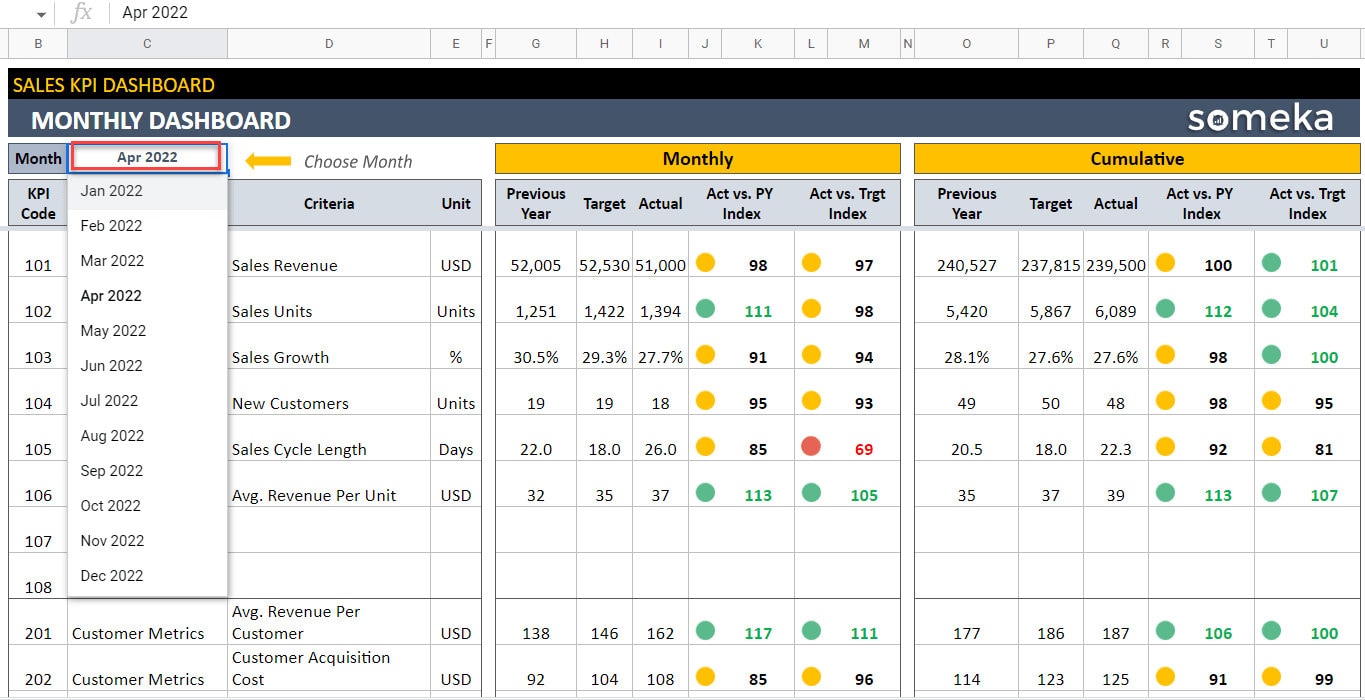Image resolution: width=1365 pixels, height=700 pixels.
Task: Select column C header
Action: [147, 44]
